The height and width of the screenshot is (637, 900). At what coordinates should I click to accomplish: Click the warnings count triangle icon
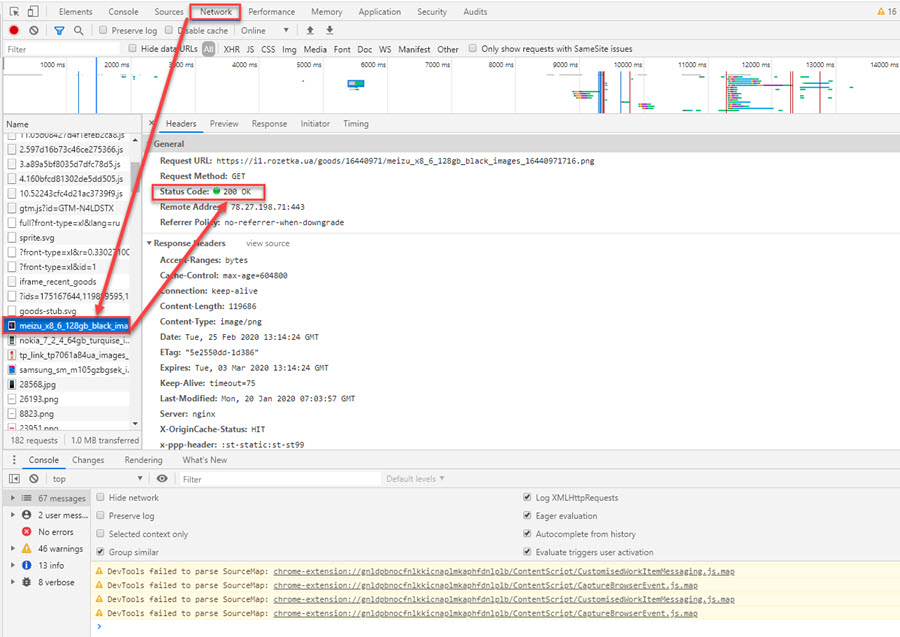click(881, 11)
